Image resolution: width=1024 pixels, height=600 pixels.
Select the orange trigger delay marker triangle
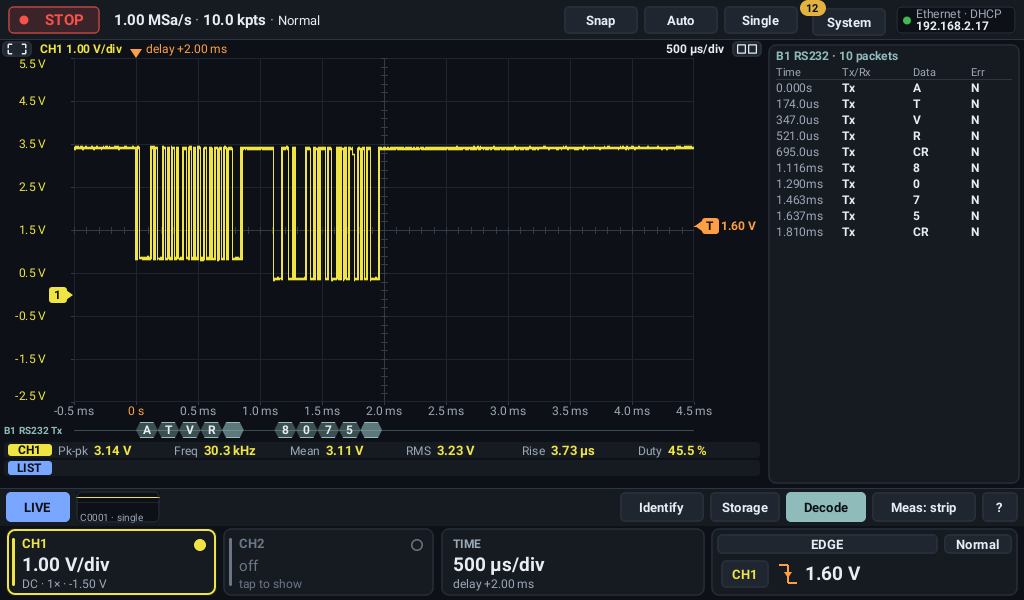[x=136, y=53]
